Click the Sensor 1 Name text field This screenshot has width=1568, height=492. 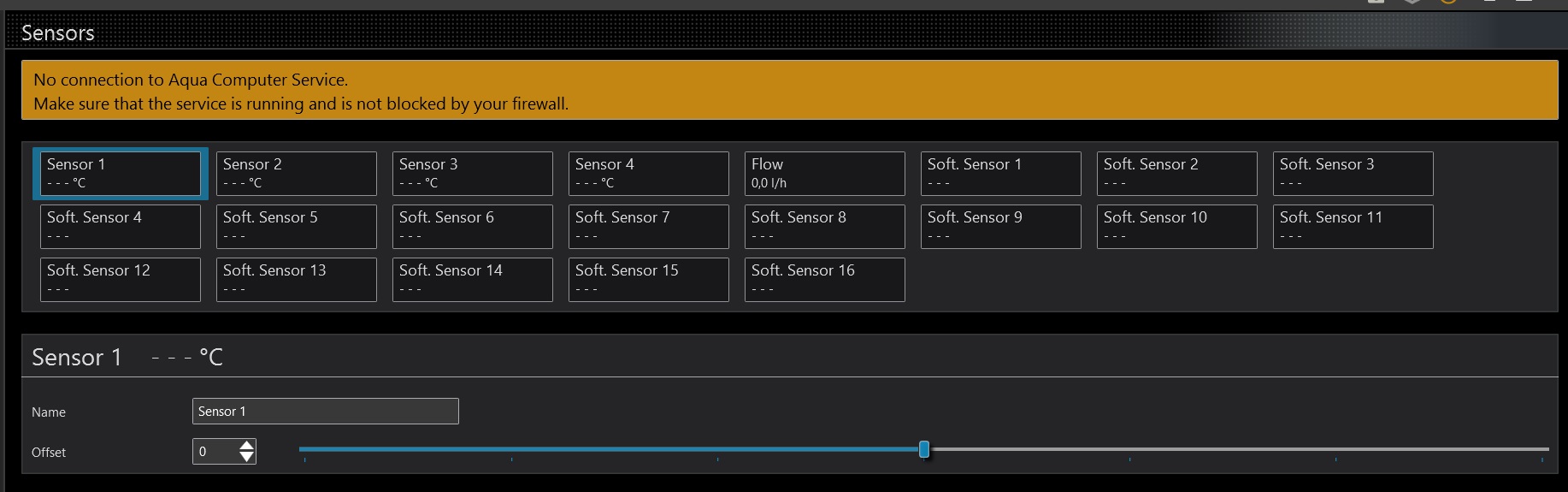pos(325,412)
